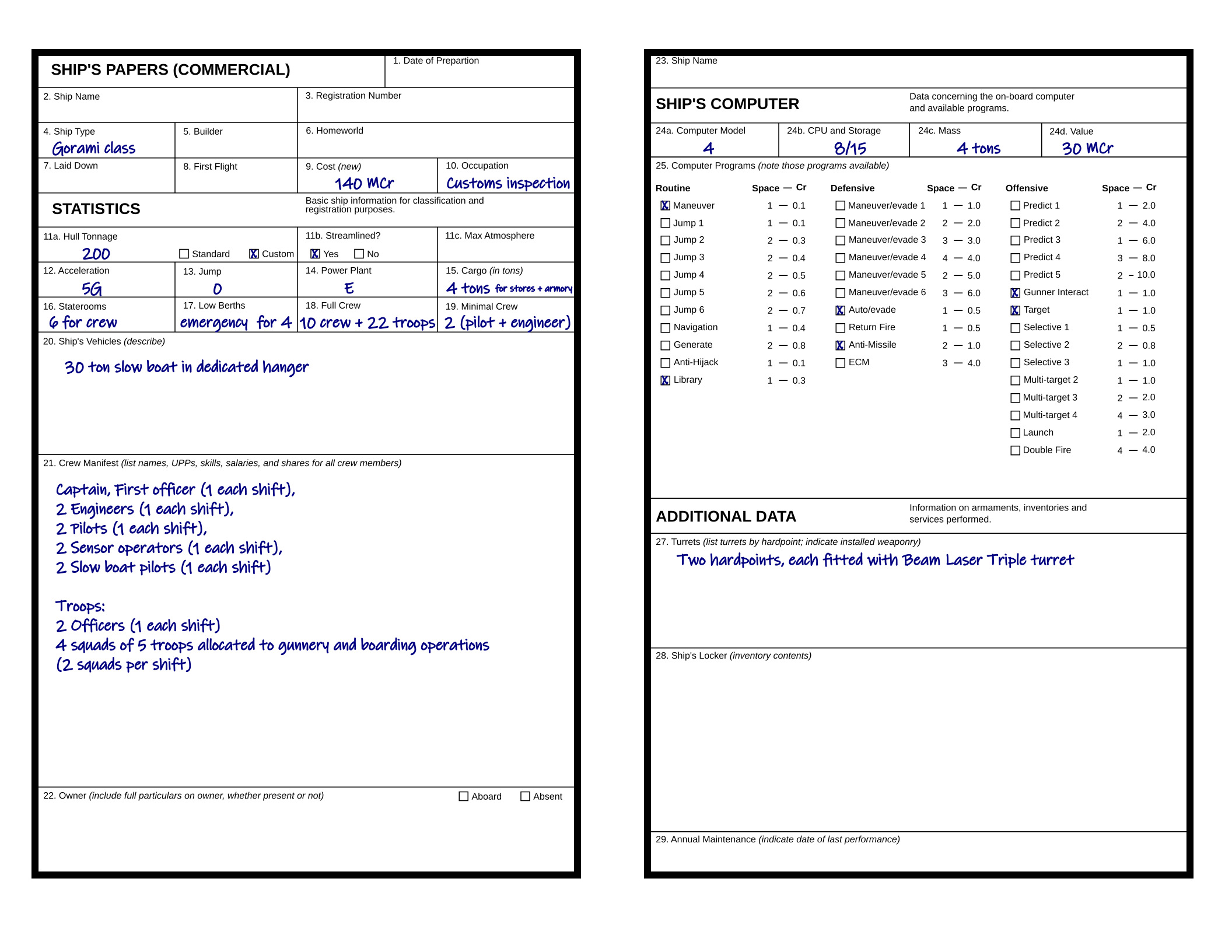Screen dimensions: 1232x952
Task: Check the Navigation program box
Action: click(x=665, y=328)
